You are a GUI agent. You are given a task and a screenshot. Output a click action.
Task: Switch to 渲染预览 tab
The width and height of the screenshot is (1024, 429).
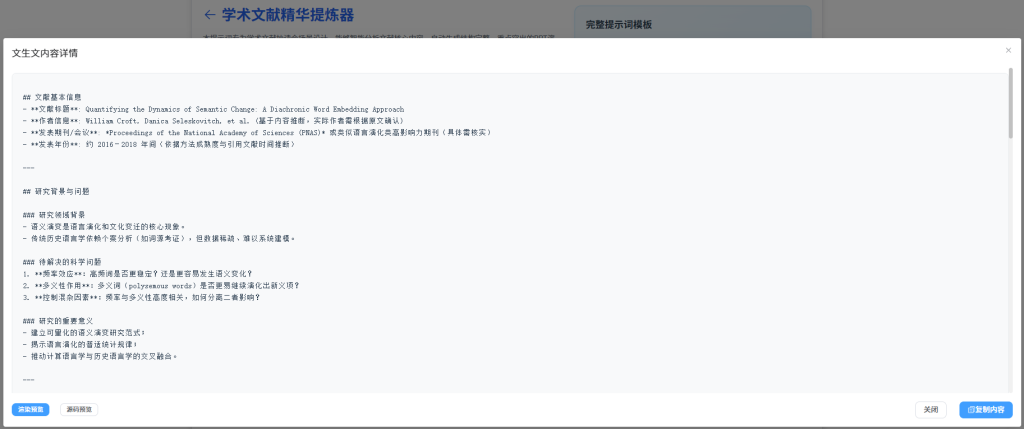(30, 409)
